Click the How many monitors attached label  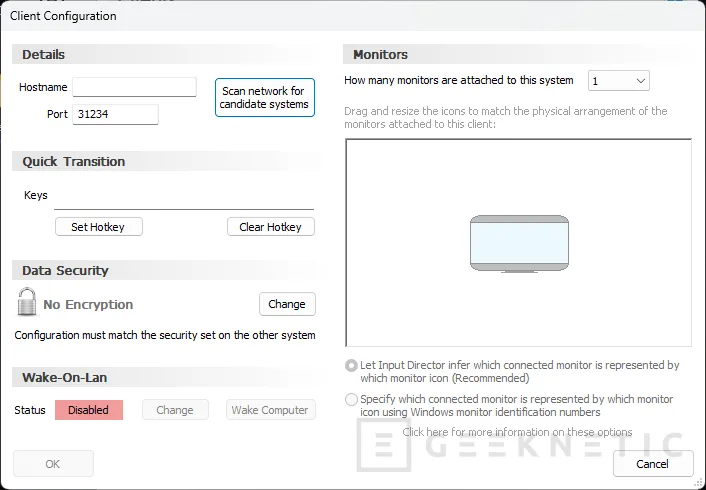click(458, 80)
